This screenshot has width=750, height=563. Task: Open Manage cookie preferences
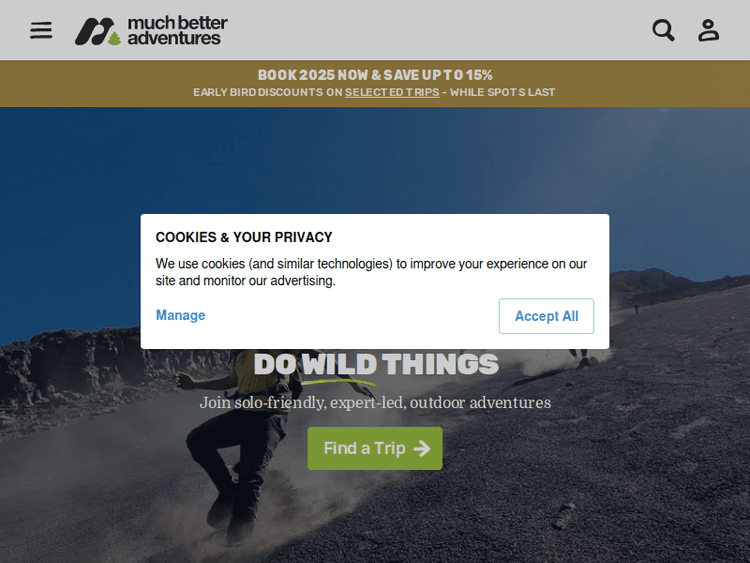(180, 315)
